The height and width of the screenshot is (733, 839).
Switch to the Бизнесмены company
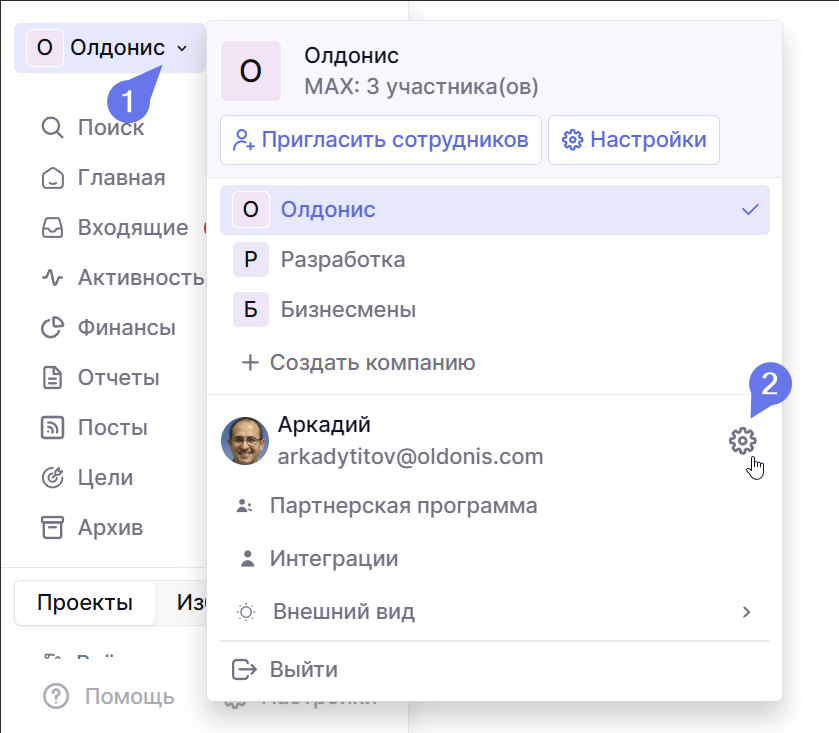(495, 310)
